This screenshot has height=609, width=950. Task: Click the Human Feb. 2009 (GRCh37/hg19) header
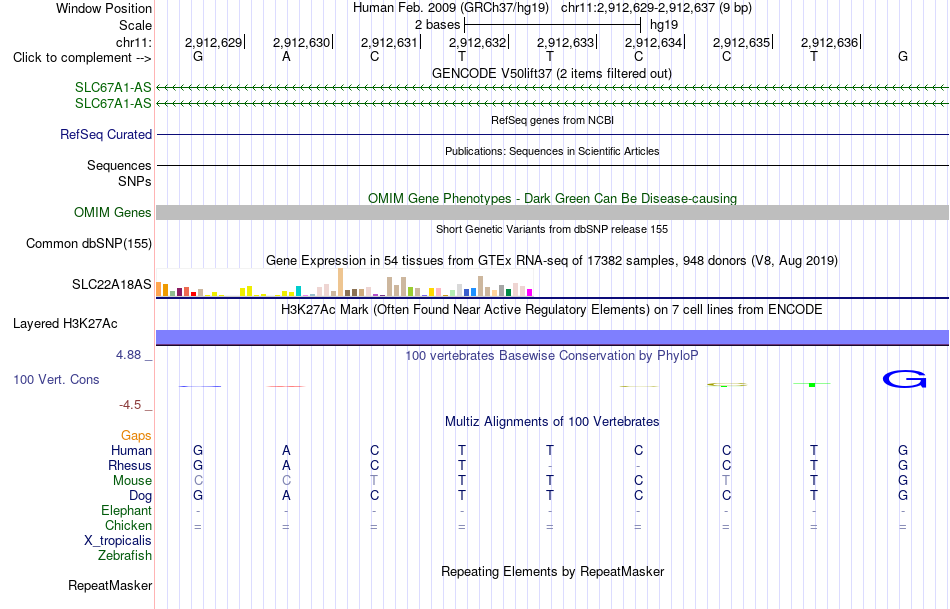pyautogui.click(x=451, y=8)
